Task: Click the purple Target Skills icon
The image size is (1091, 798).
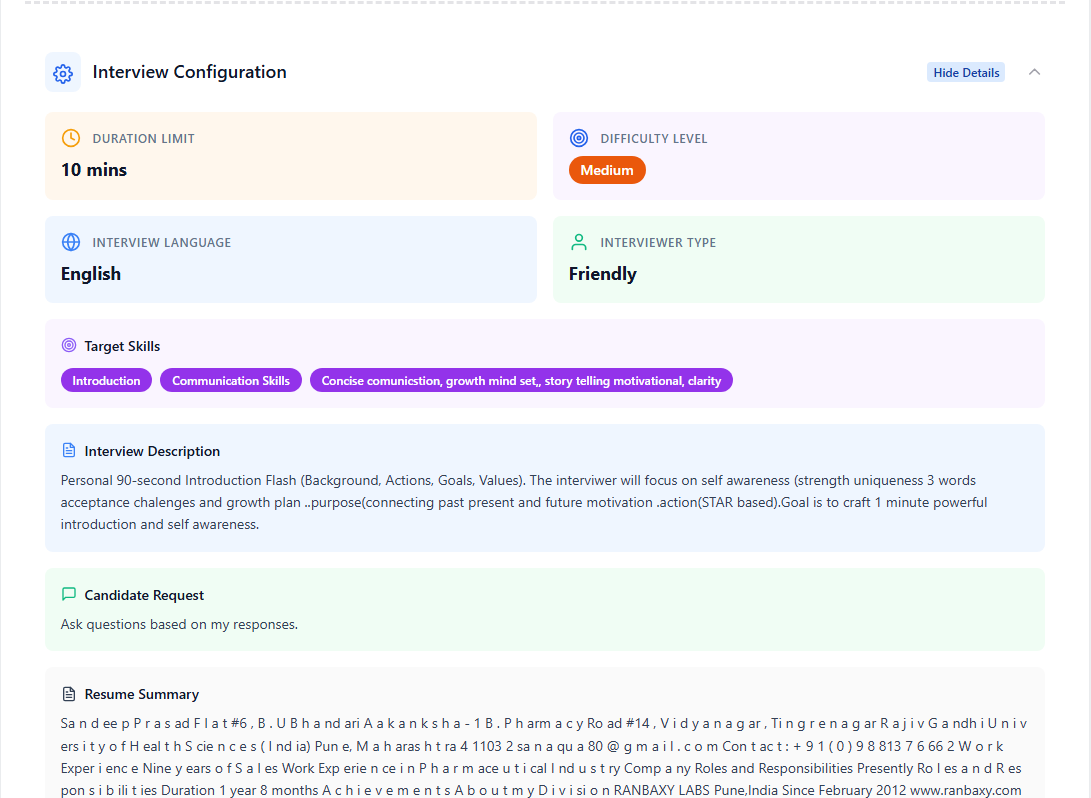Action: pyautogui.click(x=69, y=346)
